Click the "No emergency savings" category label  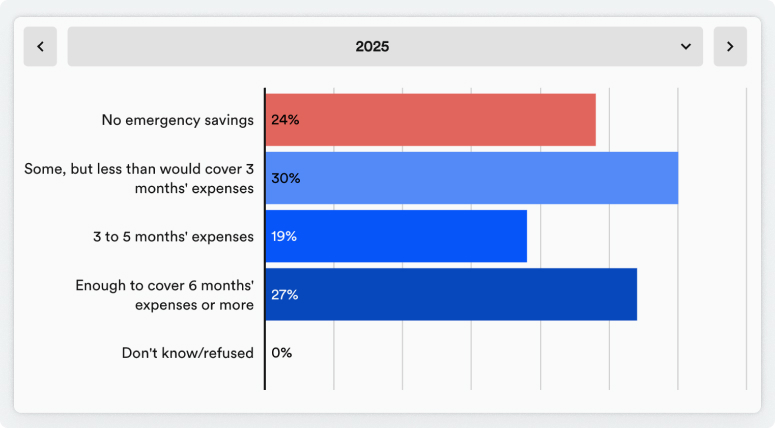pos(177,120)
